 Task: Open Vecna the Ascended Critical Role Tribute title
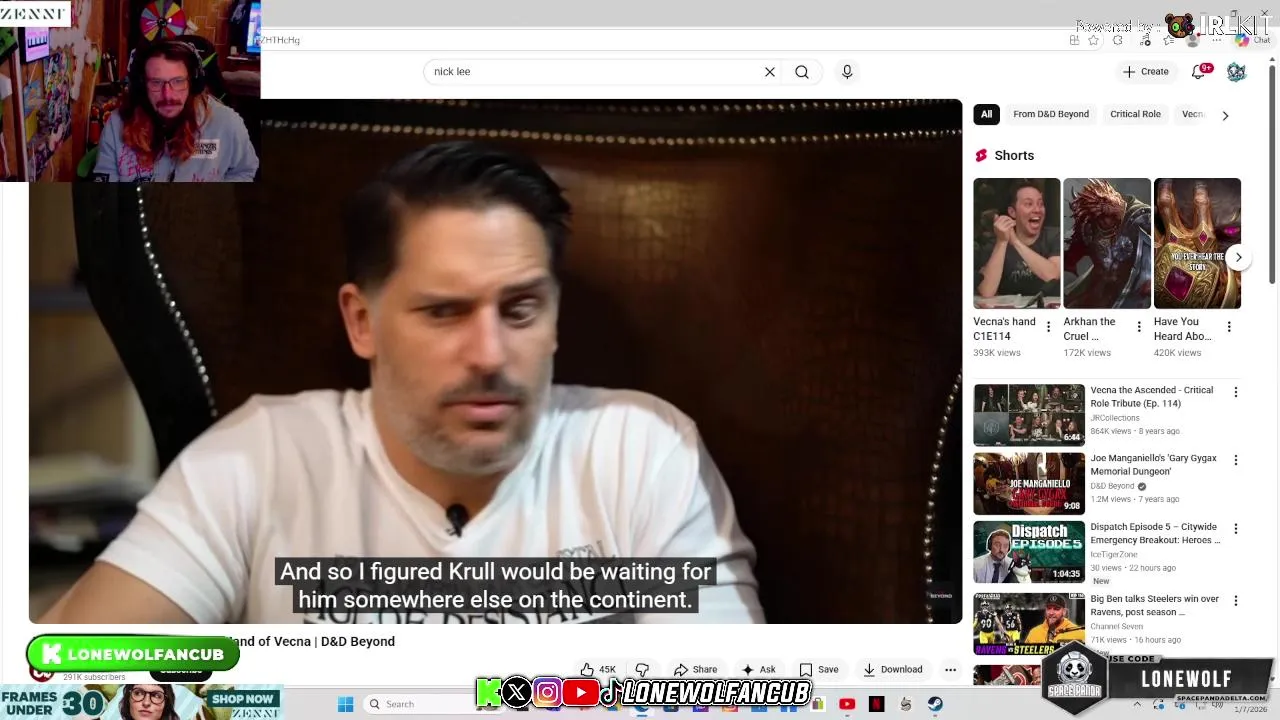pos(1152,397)
